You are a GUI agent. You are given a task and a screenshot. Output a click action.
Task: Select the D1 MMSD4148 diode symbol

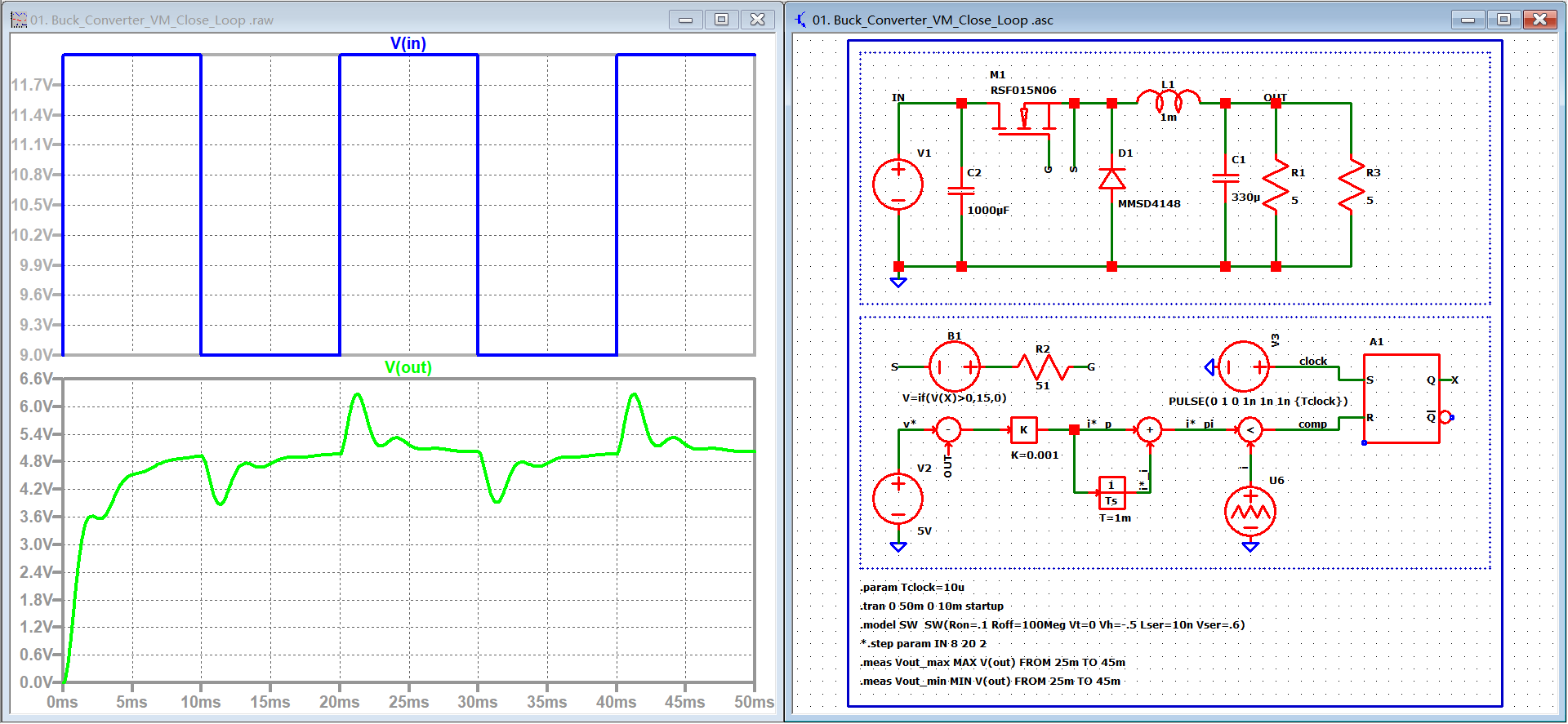(1111, 178)
